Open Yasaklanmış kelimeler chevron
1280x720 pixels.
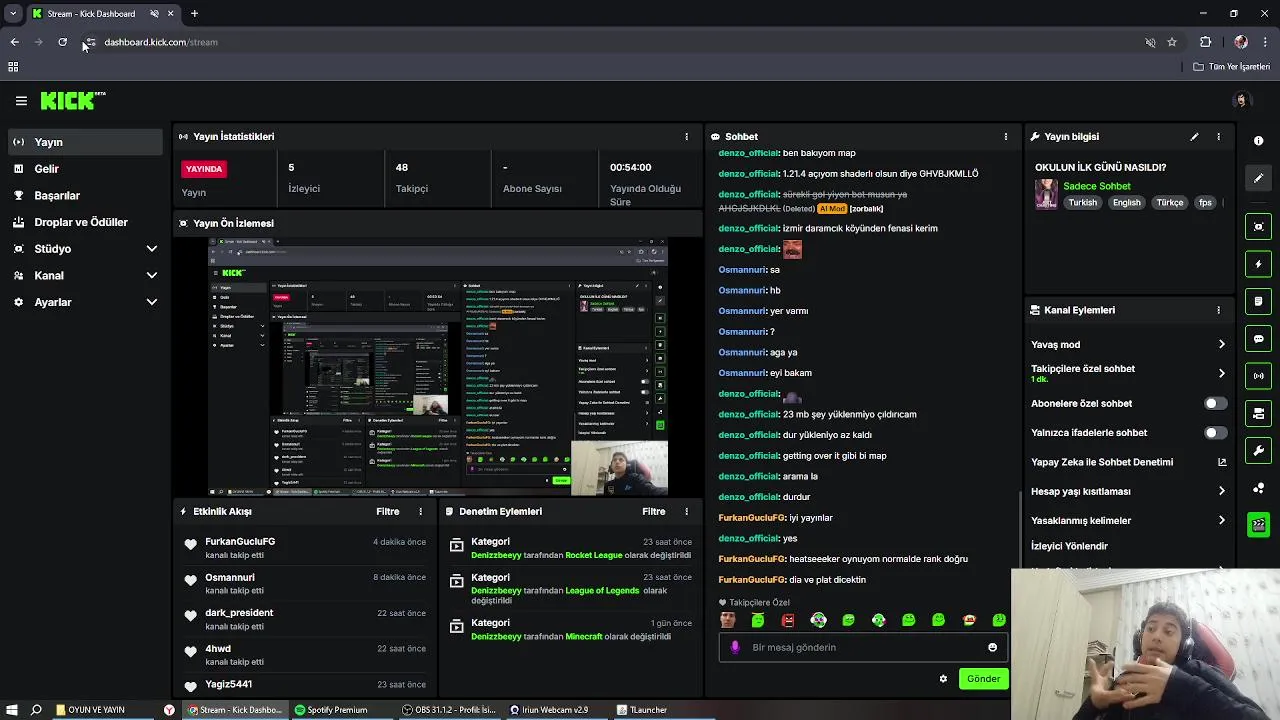click(x=1221, y=521)
